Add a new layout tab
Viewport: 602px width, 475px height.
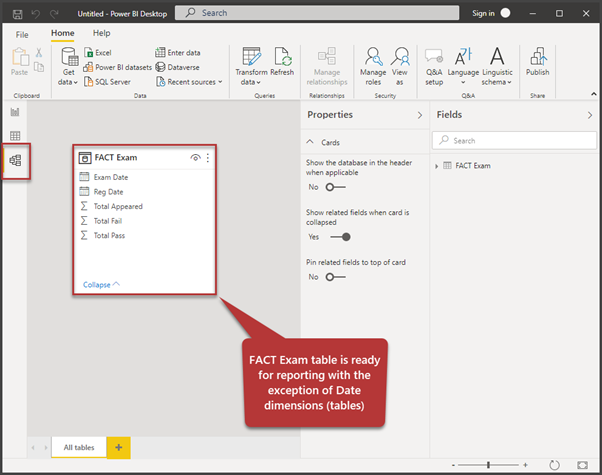pos(119,447)
